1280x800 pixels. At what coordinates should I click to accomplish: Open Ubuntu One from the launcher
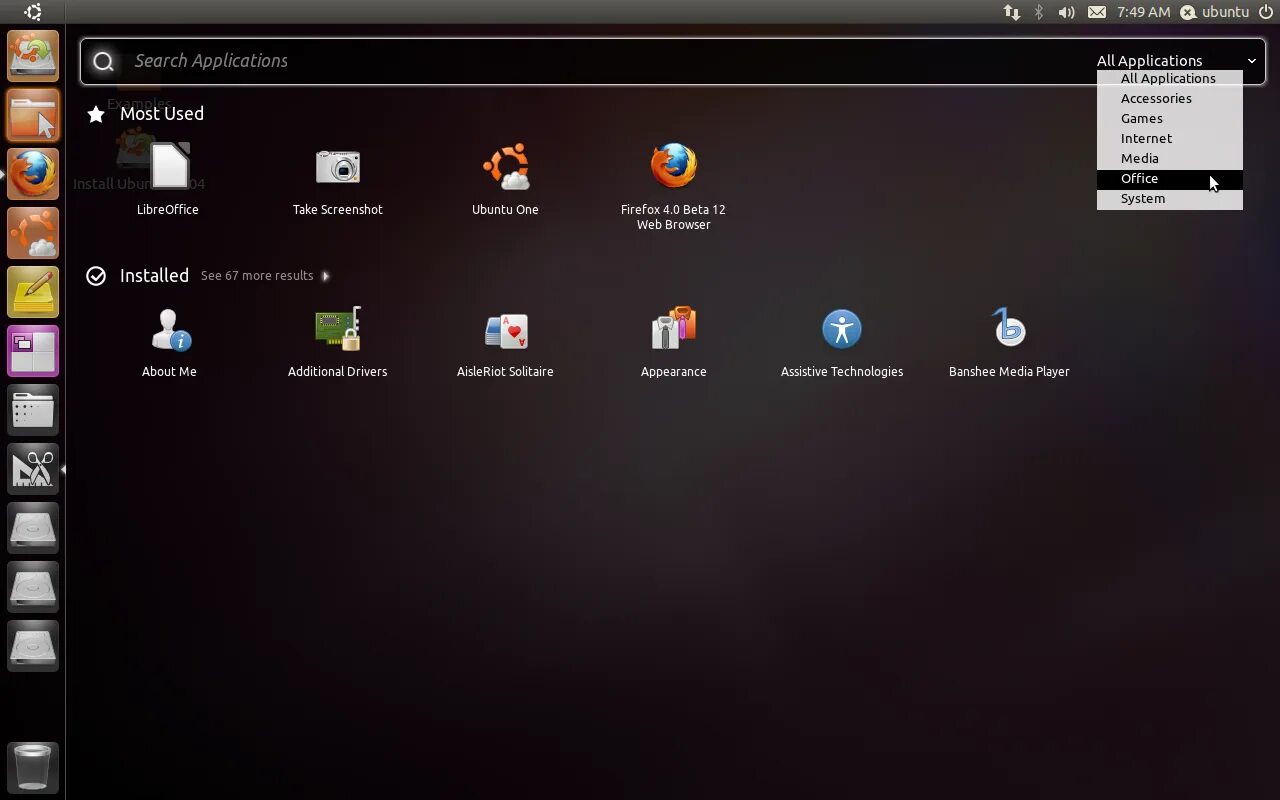tap(33, 233)
